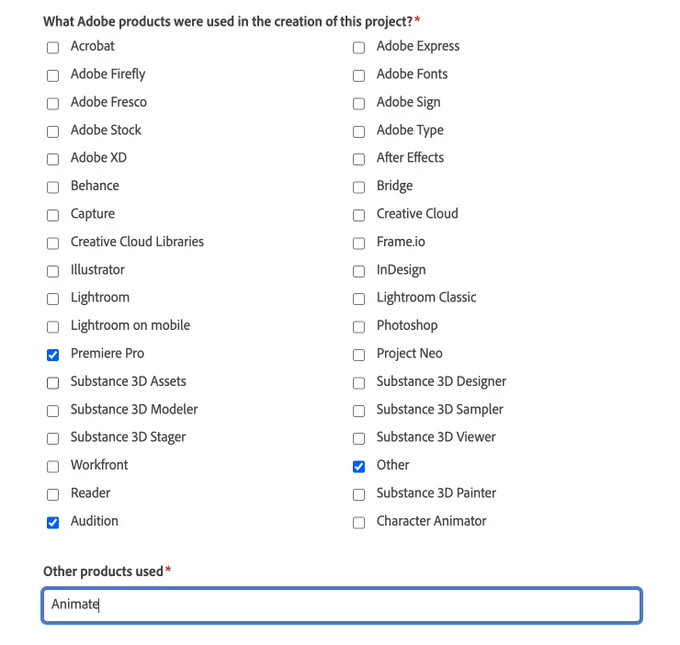This screenshot has width=680, height=645.
Task: Check the Acrobat checkbox
Action: (x=53, y=47)
